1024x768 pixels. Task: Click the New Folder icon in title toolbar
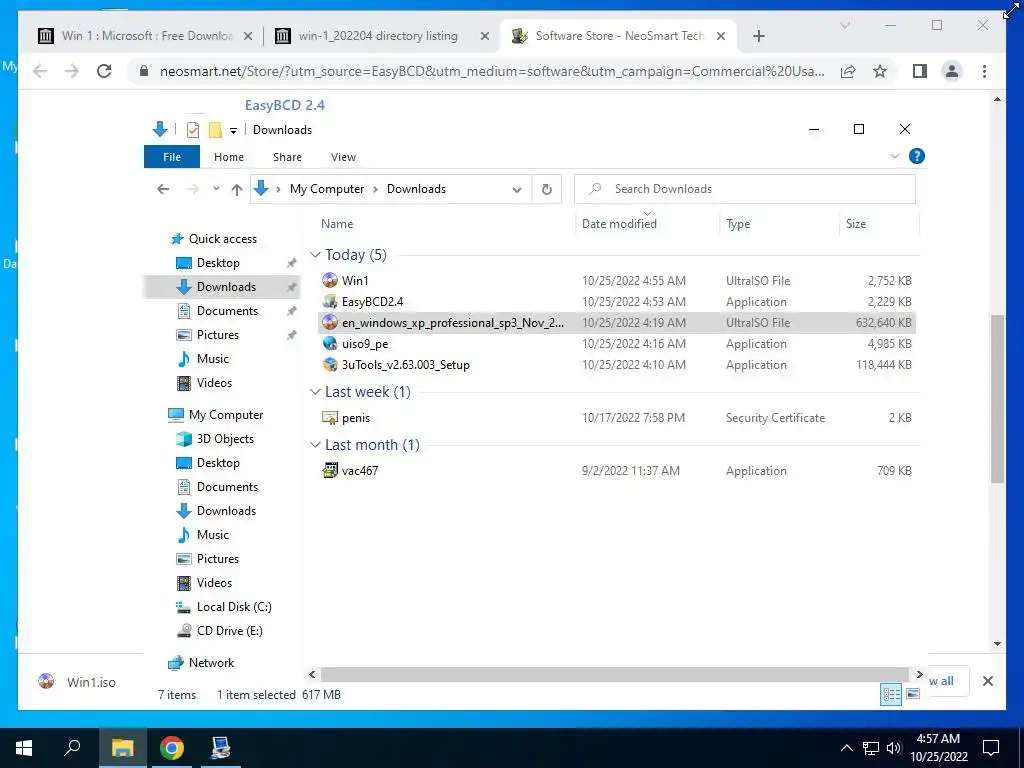pyautogui.click(x=215, y=129)
